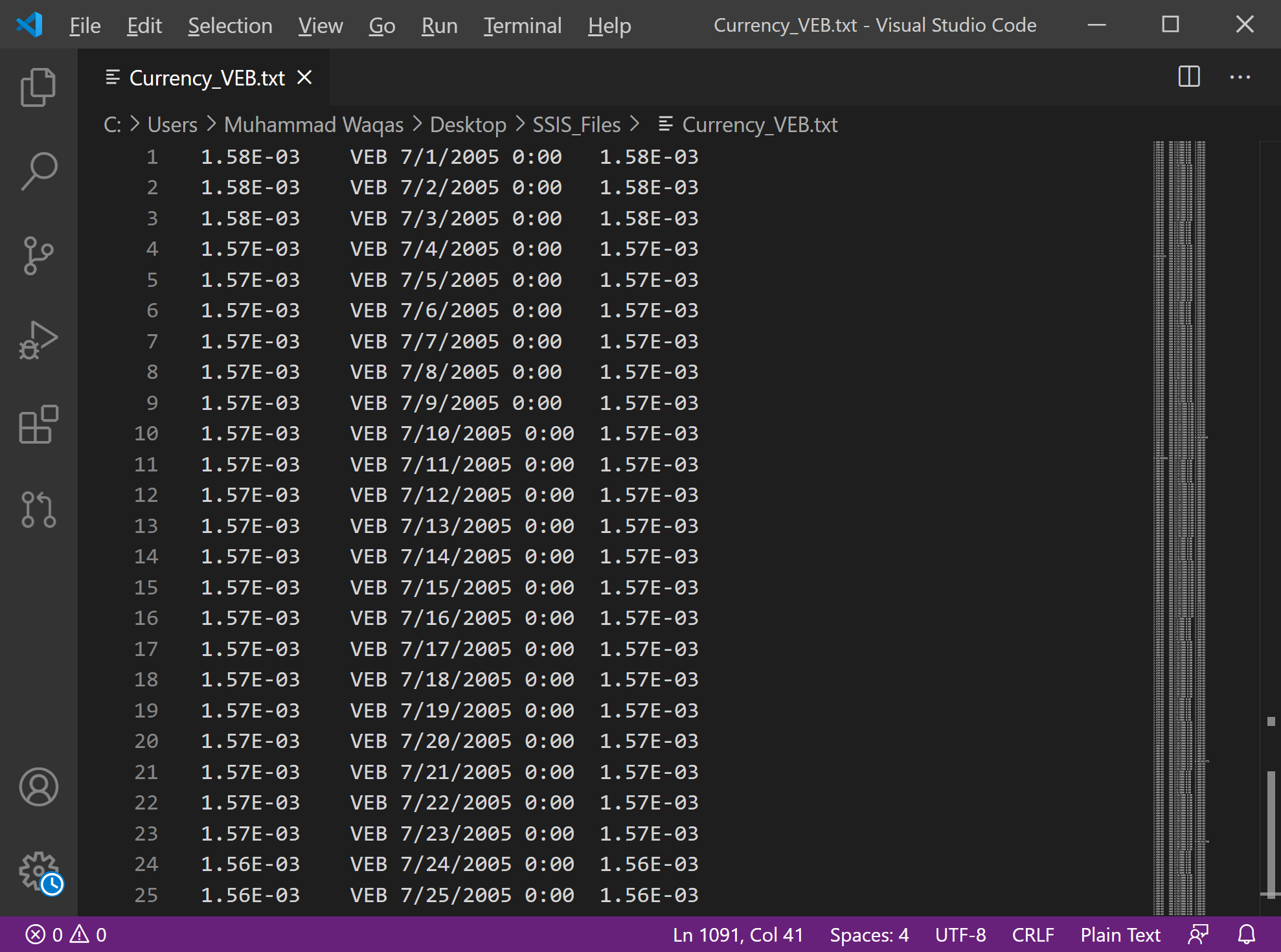Open the Source Control view
This screenshot has width=1281, height=952.
[38, 256]
